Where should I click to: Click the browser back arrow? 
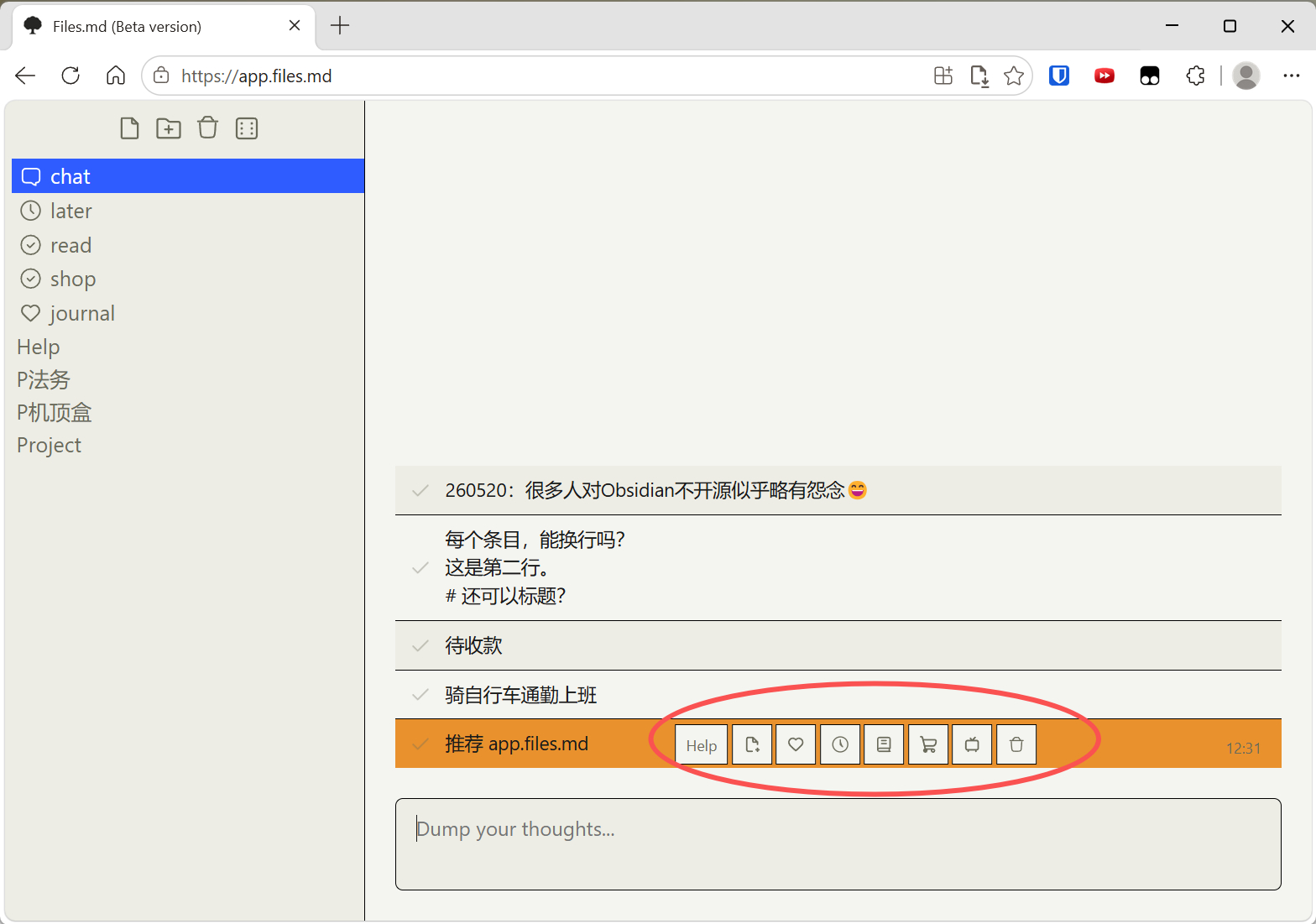(25, 76)
